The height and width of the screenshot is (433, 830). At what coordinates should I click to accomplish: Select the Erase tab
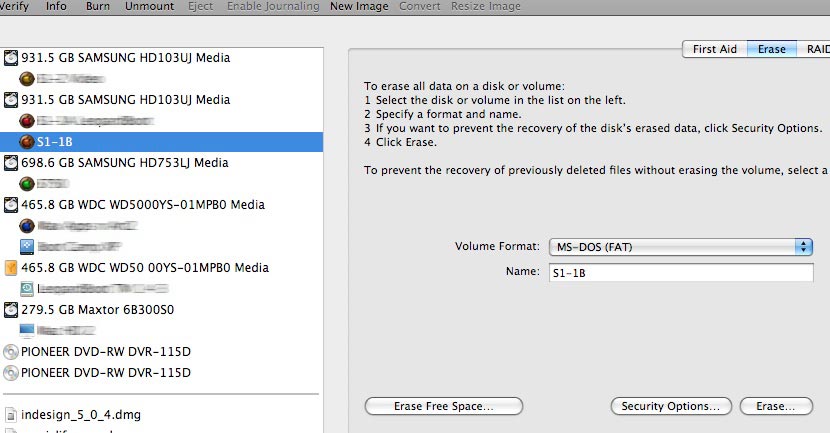[x=772, y=49]
